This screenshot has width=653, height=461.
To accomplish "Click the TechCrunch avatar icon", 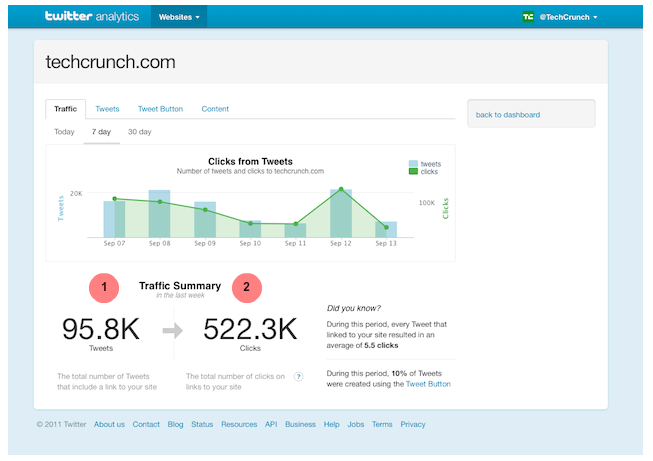I will pos(529,17).
